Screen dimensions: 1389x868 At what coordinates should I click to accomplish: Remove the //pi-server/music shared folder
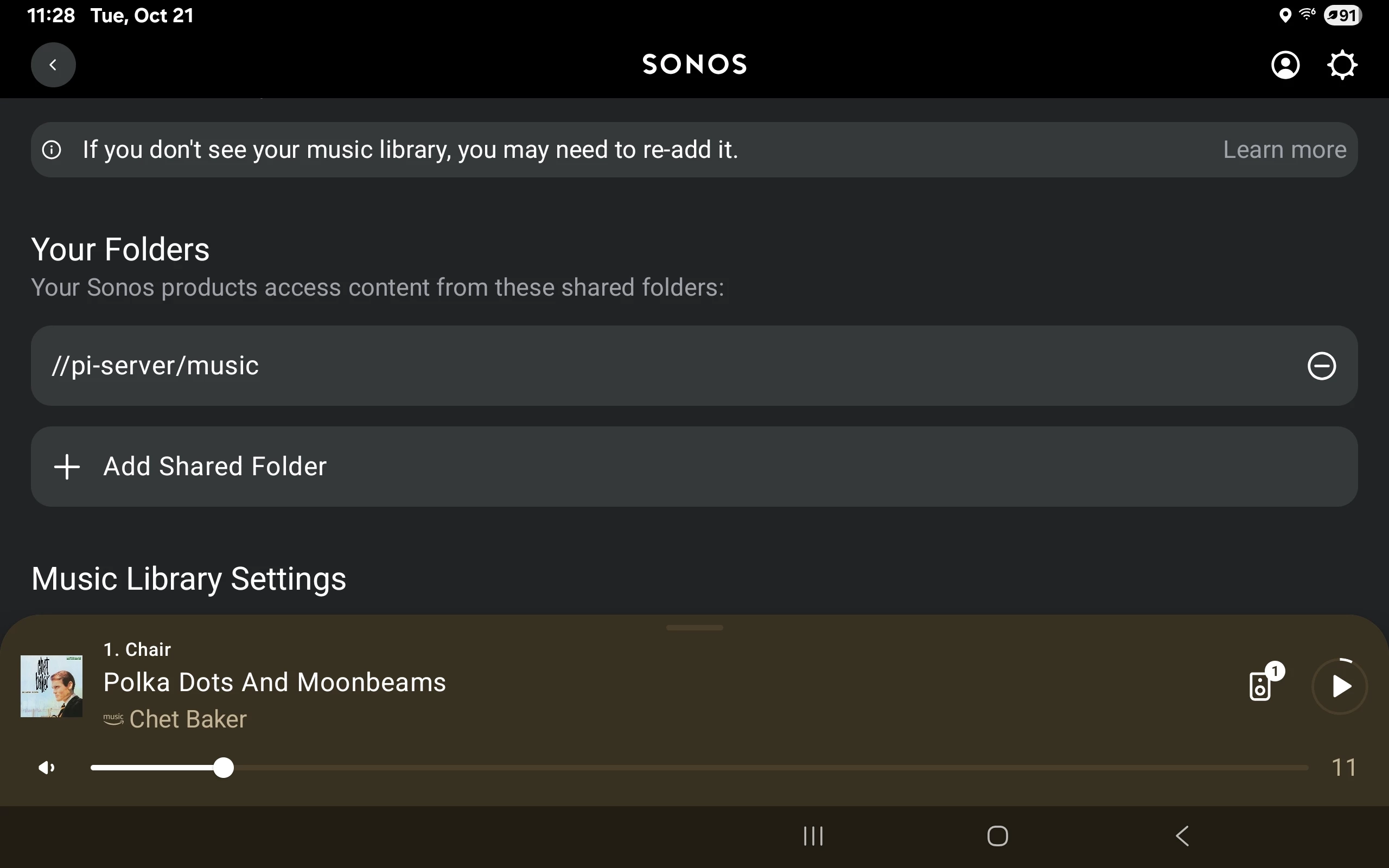tap(1321, 366)
